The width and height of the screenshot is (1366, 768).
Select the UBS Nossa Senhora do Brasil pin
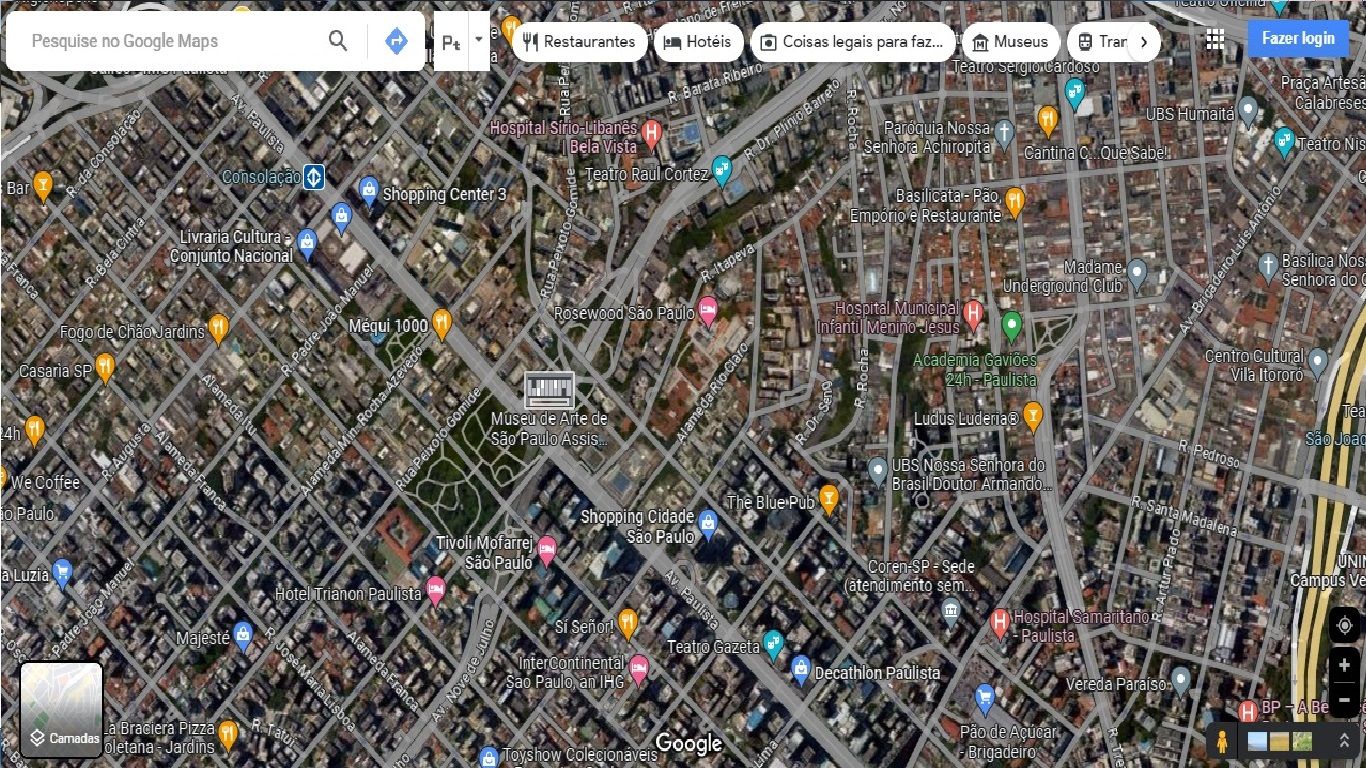877,470
